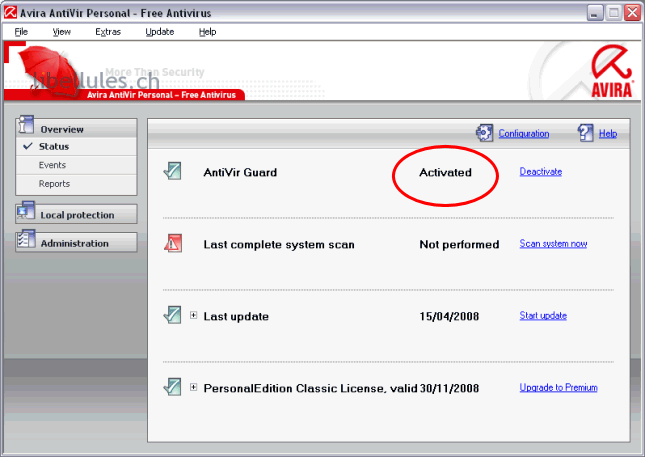Click the AntiVir Guard label
Image resolution: width=645 pixels, height=457 pixels.
[x=240, y=172]
